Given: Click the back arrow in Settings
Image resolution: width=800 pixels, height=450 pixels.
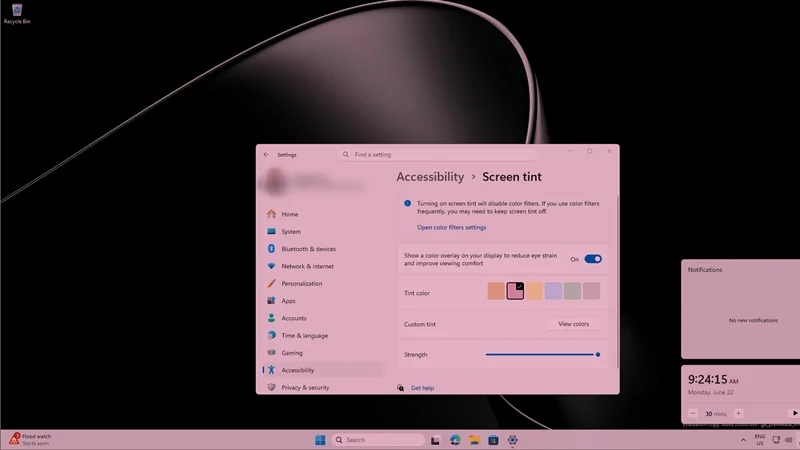Looking at the screenshot, I should 266,155.
